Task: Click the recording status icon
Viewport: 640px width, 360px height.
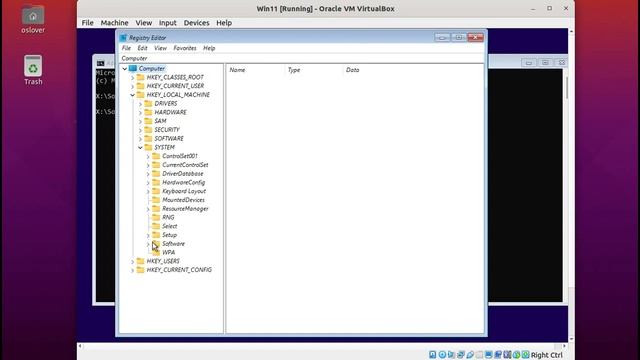Action: point(498,355)
